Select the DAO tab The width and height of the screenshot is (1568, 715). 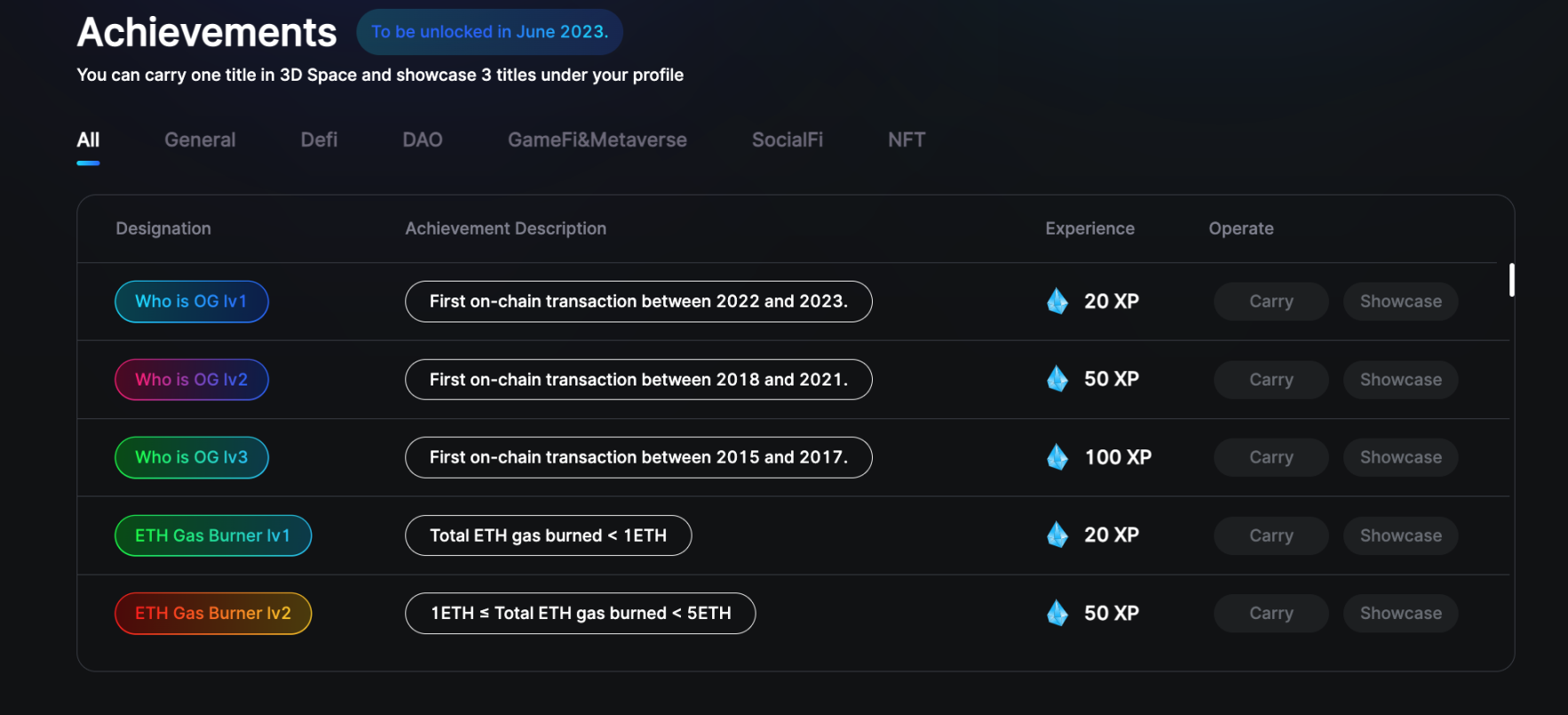pos(422,140)
